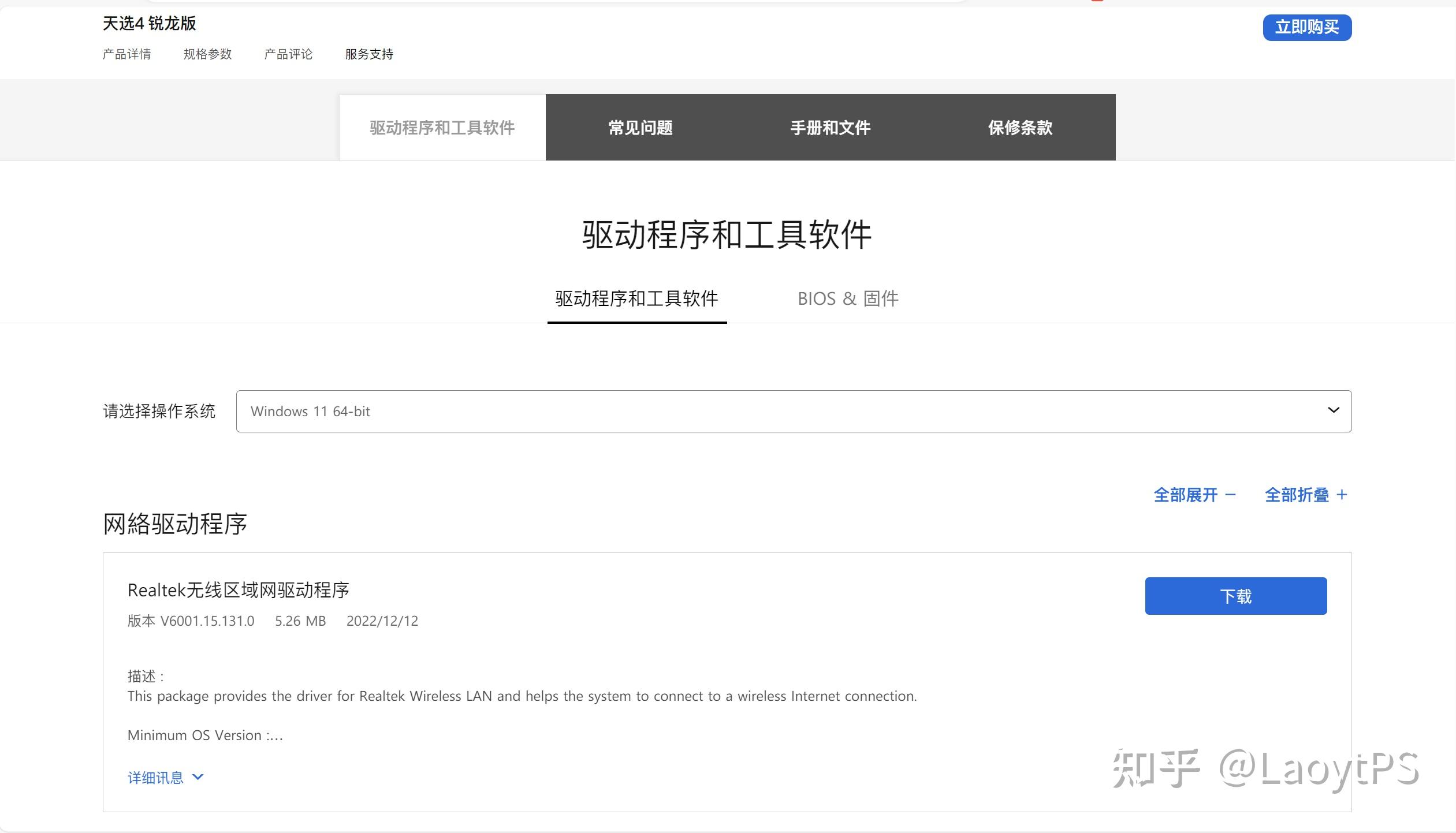Open the 手册和文件 manuals tab

[830, 128]
